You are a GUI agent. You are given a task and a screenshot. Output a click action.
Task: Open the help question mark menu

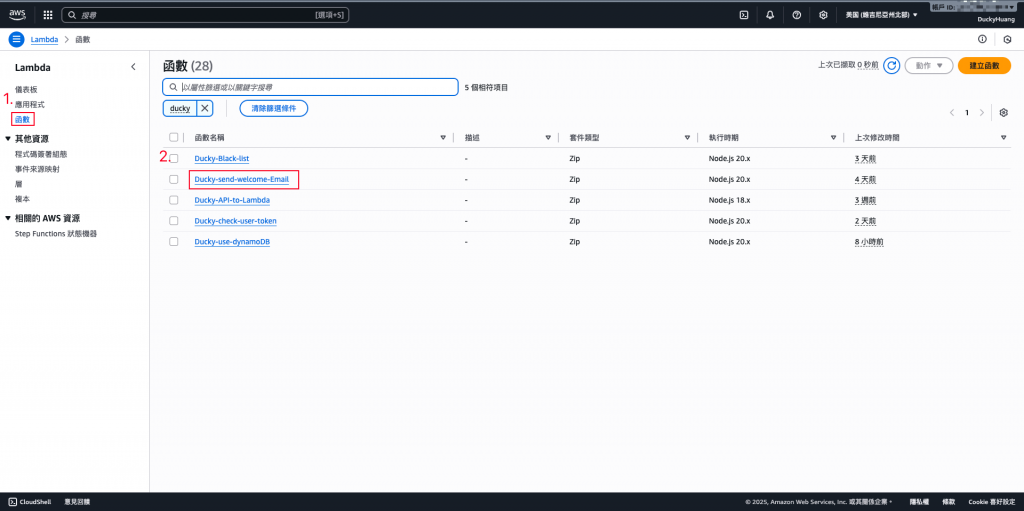[797, 14]
